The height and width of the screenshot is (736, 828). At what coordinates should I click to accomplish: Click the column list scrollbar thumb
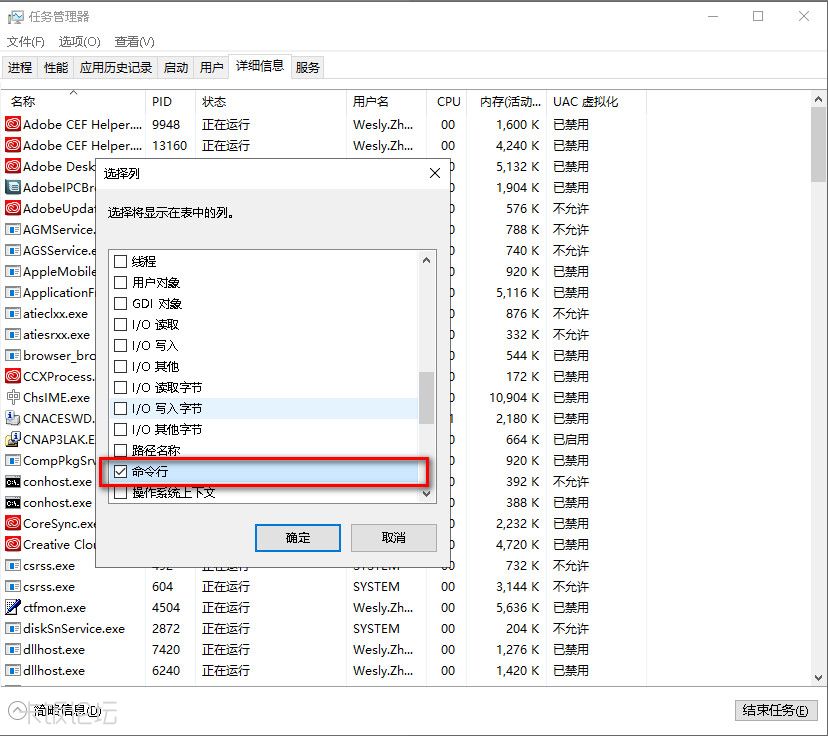427,397
